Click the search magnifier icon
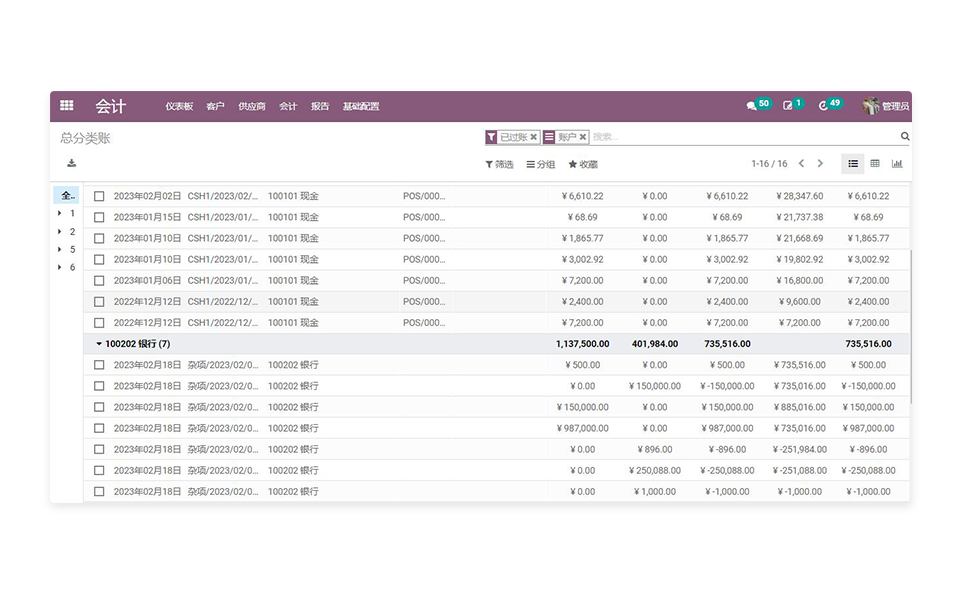This screenshot has width=962, height=593. point(905,137)
